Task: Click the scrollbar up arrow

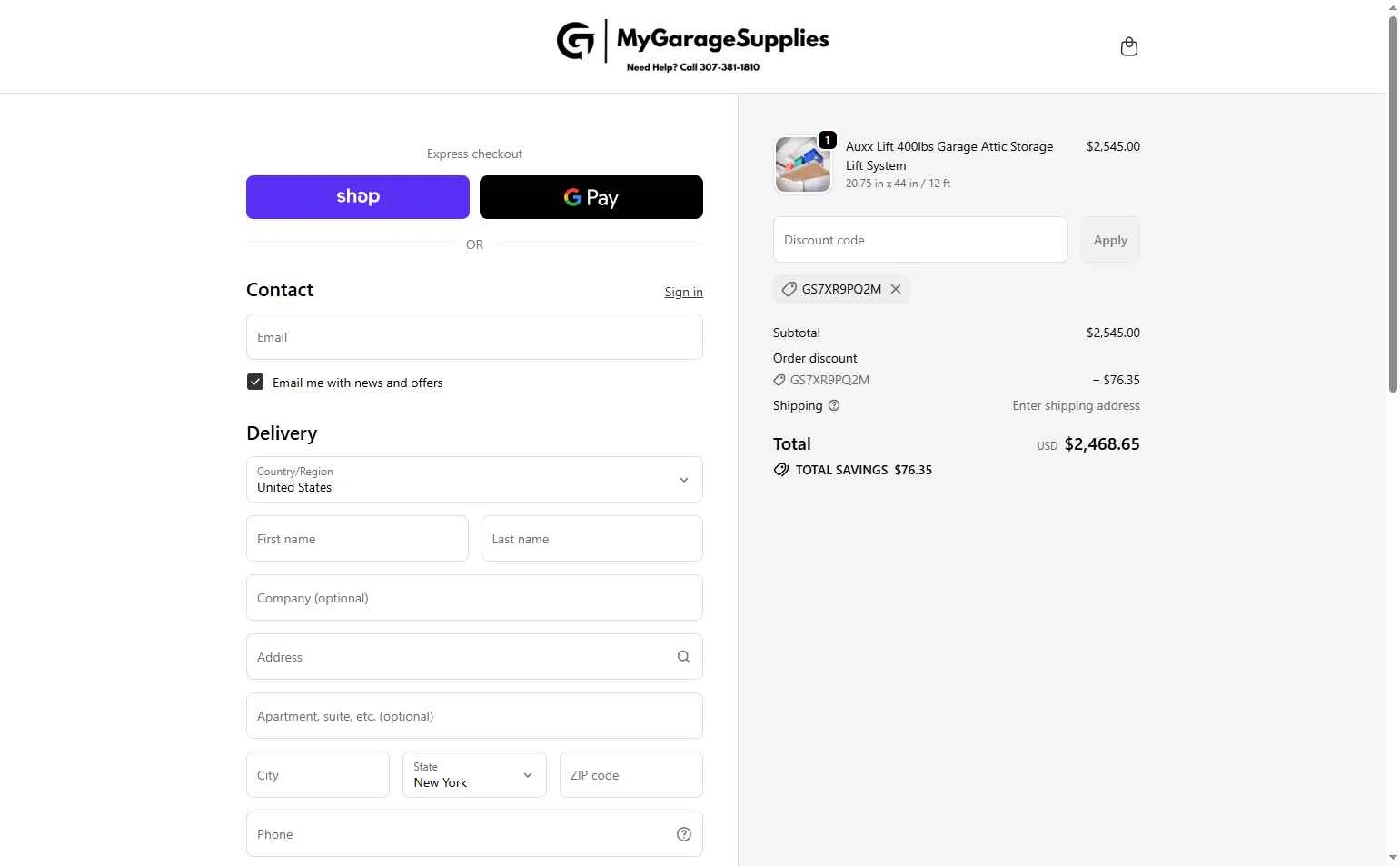Action: coord(1393,7)
